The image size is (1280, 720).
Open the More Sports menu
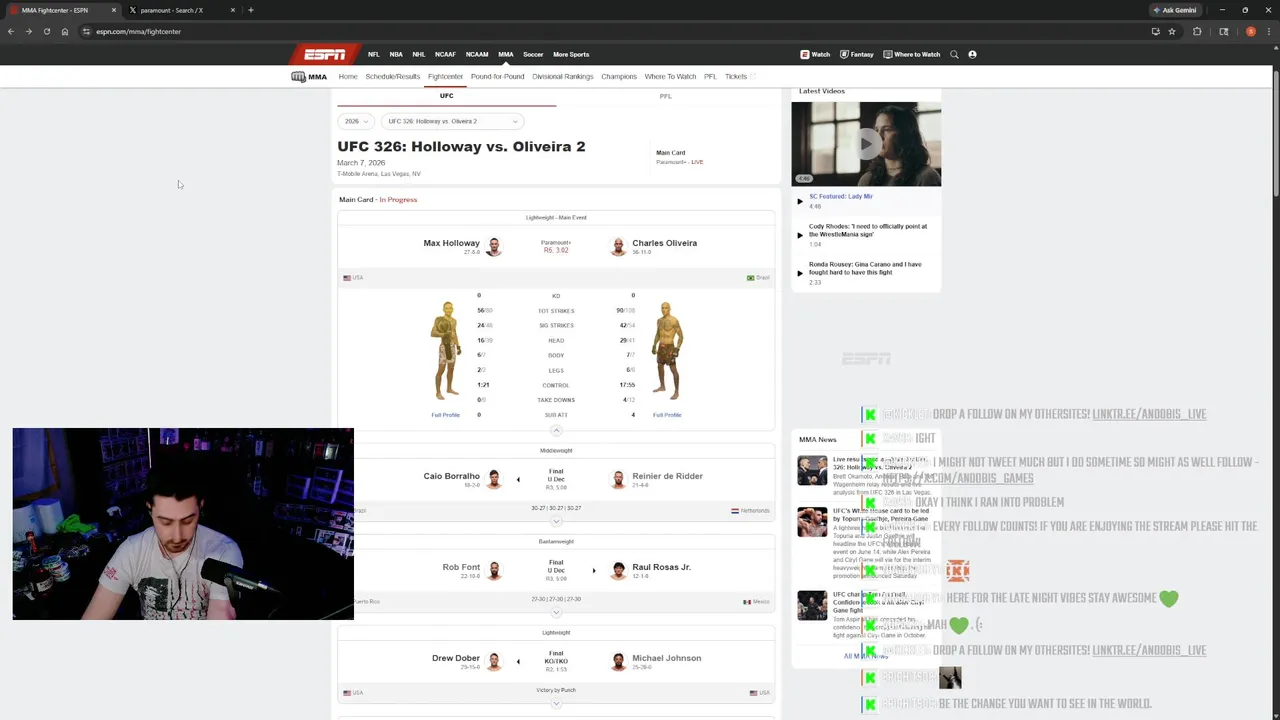571,54
